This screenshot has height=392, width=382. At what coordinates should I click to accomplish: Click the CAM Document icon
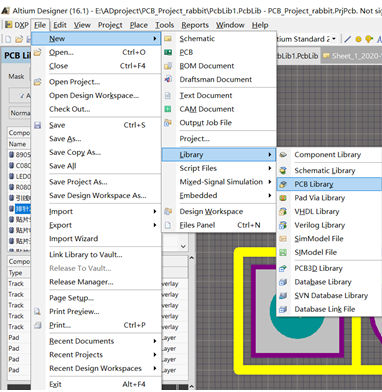[168, 109]
